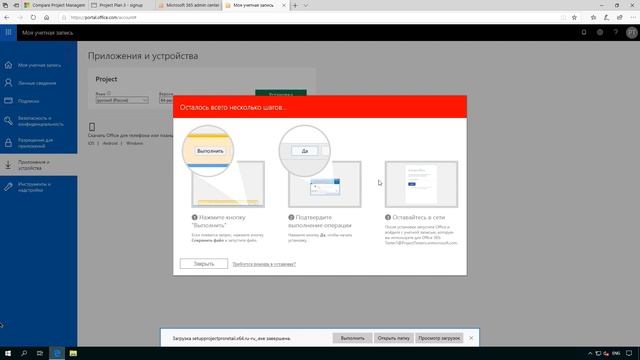The height and width of the screenshot is (360, 640).
Task: Show hidden tray icons chevron
Action: coord(590,353)
